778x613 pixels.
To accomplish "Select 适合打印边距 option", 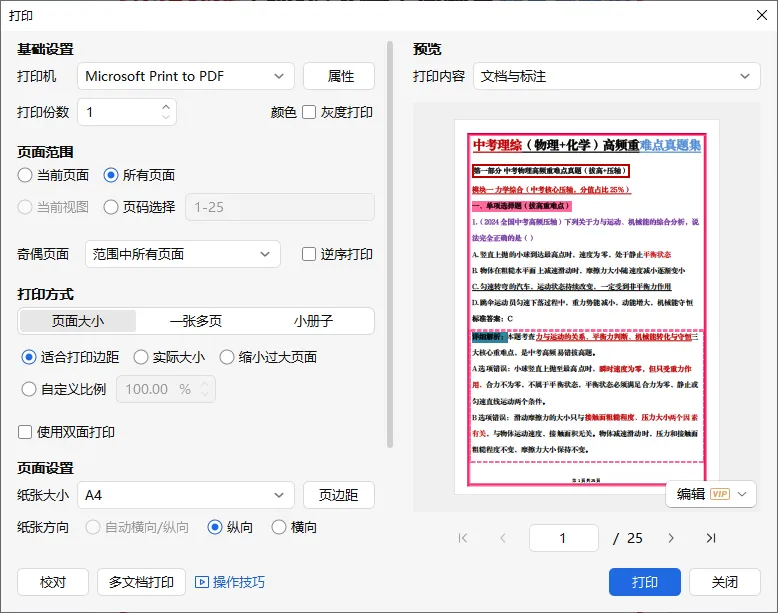I will point(29,357).
